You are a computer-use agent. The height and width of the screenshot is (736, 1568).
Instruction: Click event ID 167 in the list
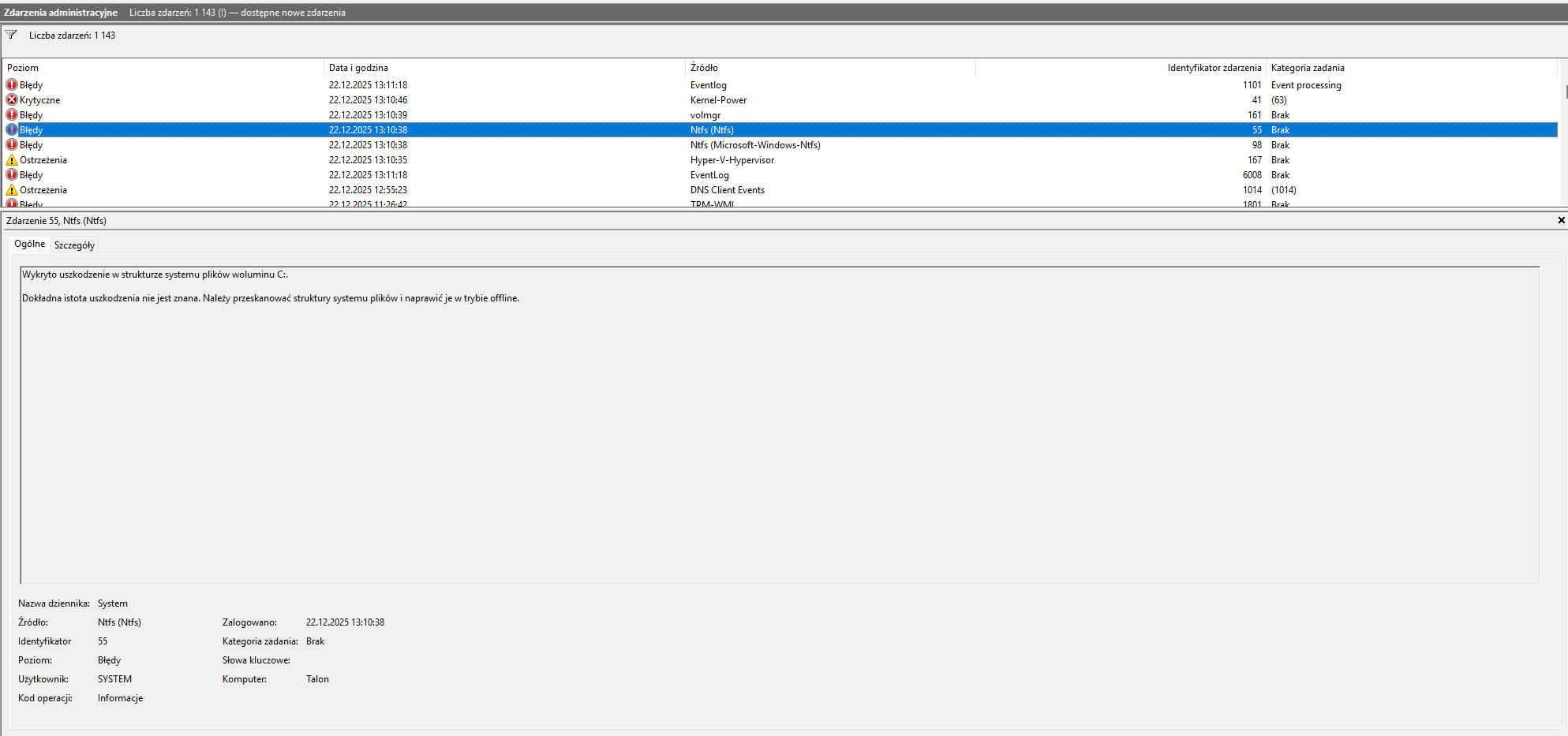tap(1255, 160)
